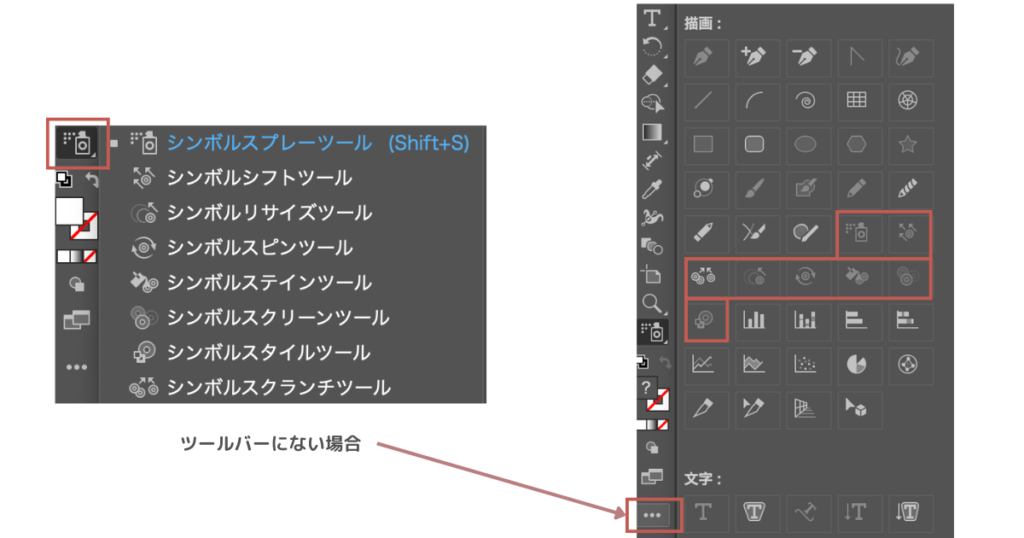Pick the Polar Grid tool icon
The width and height of the screenshot is (1024, 538).
907,100
